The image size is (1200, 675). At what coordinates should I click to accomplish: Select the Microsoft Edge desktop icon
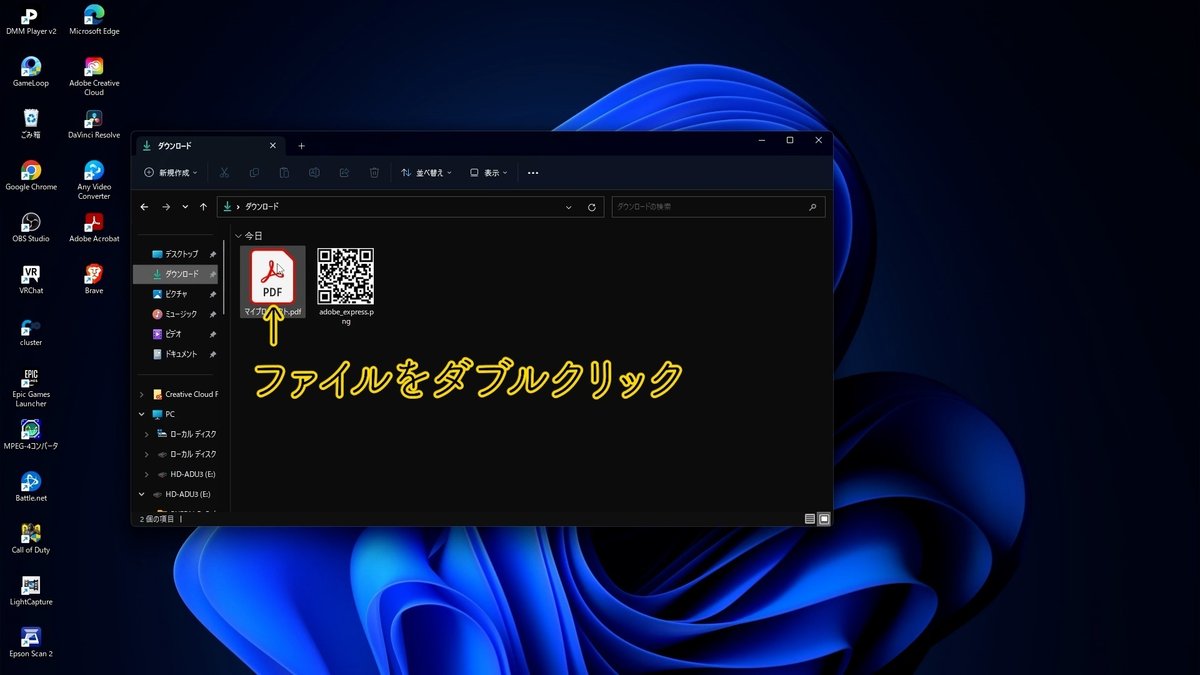(94, 20)
